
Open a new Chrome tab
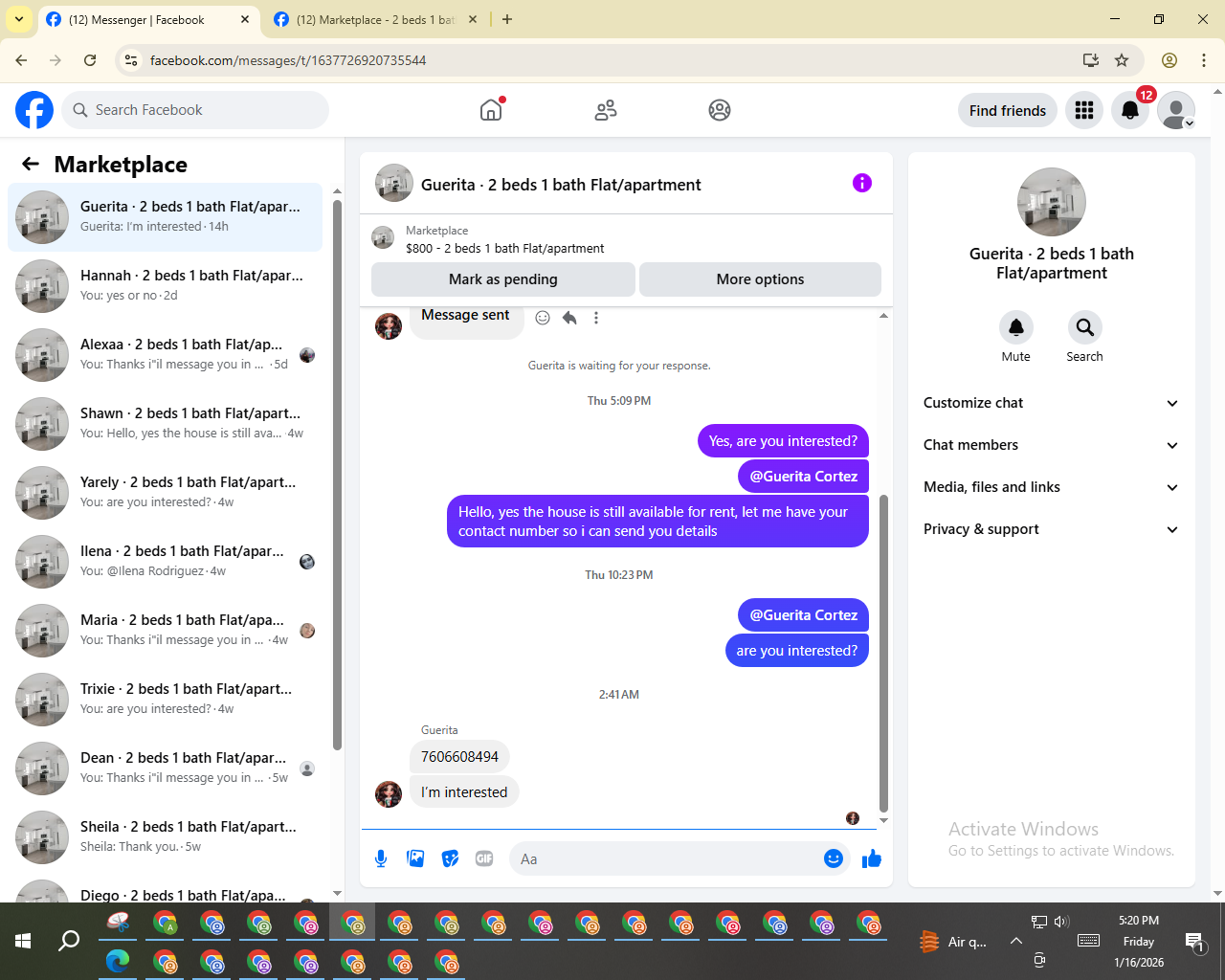tap(507, 19)
